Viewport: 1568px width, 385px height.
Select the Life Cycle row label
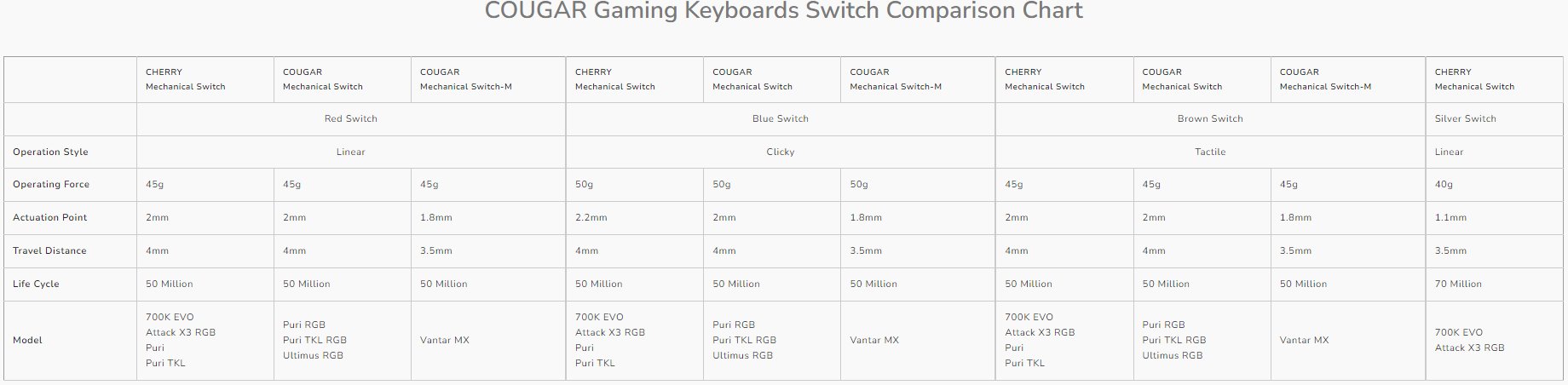(36, 284)
